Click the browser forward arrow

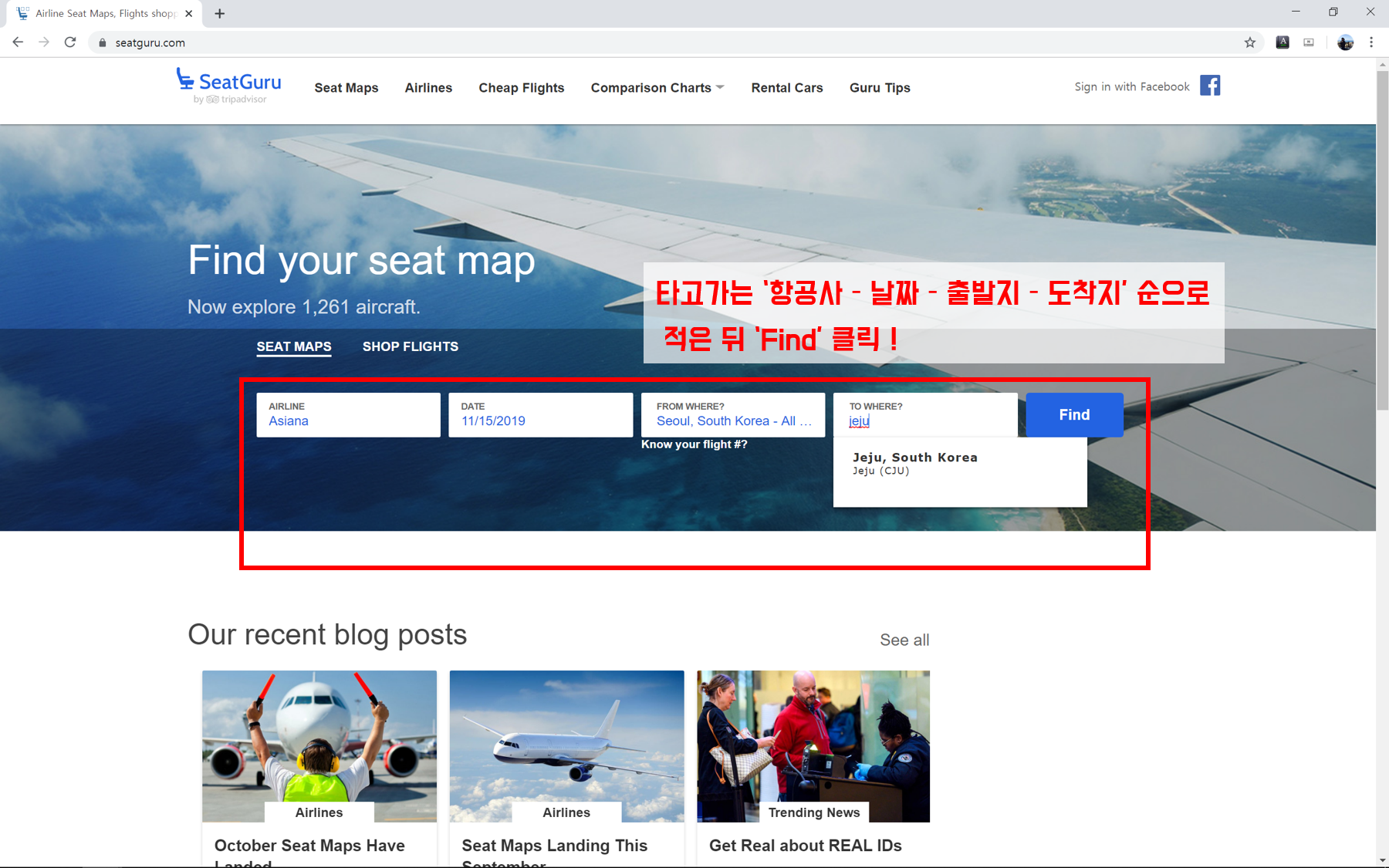pos(44,42)
